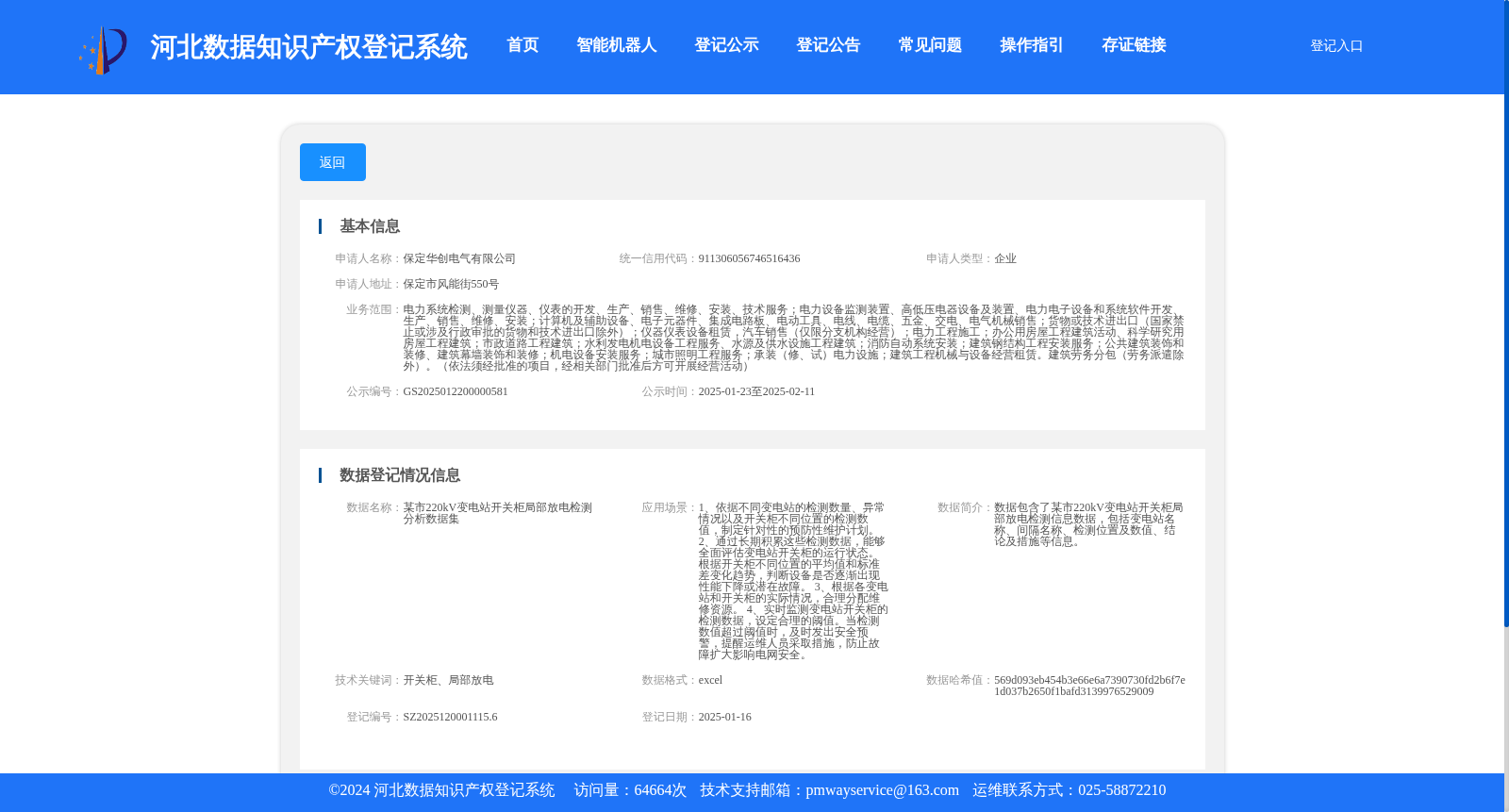Click the 登记入口 link

pyautogui.click(x=1336, y=45)
